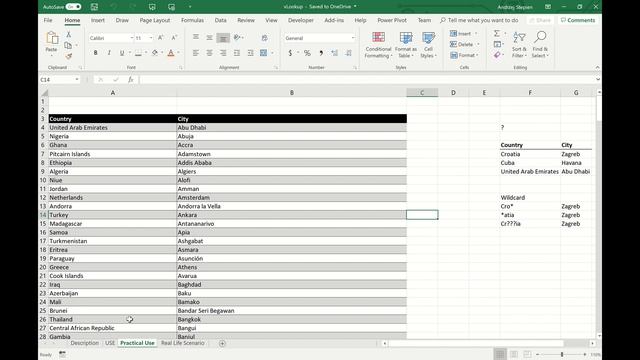Click the Increase Decimal icon

(335, 53)
